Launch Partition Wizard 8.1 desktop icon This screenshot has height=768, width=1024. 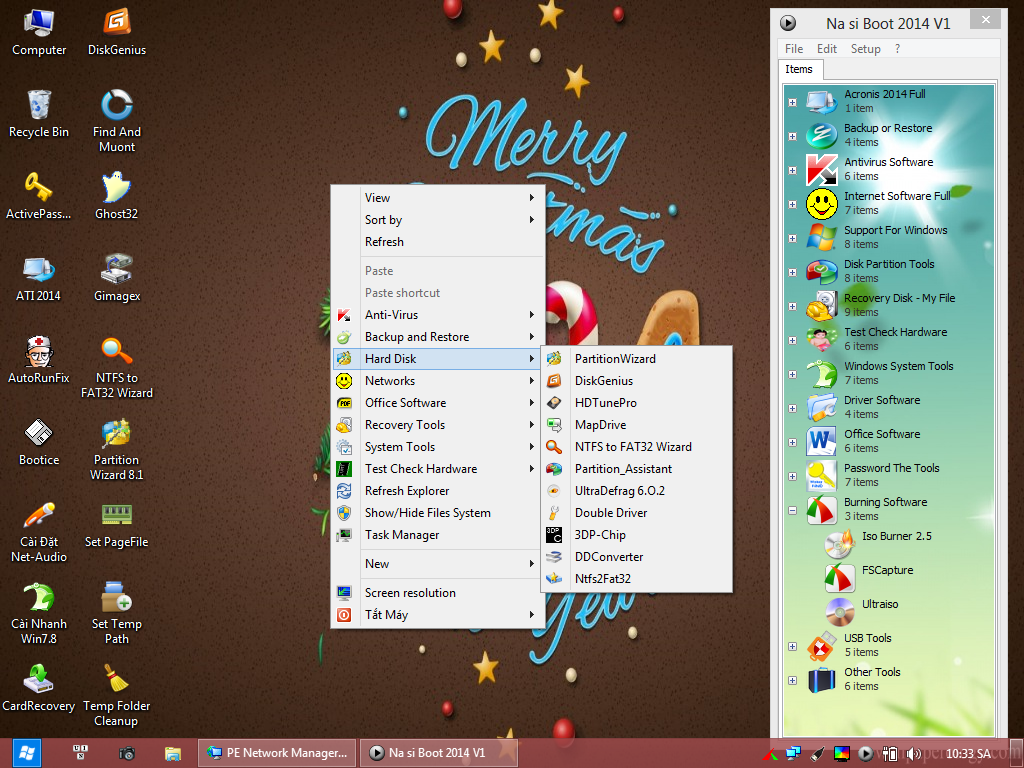[116, 449]
